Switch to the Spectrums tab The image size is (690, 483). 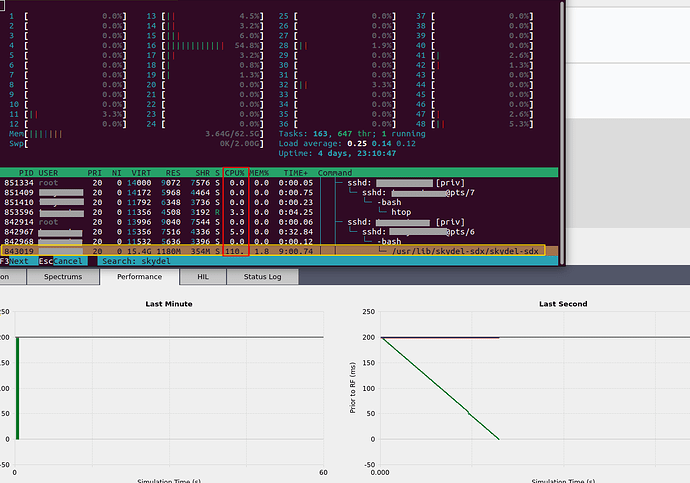click(x=63, y=277)
